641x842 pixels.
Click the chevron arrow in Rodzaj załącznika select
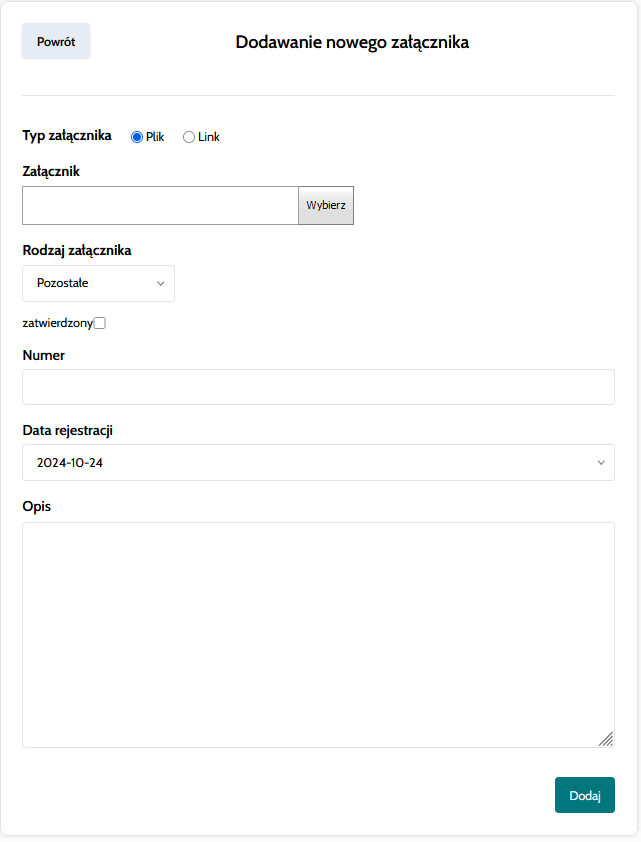coord(160,284)
